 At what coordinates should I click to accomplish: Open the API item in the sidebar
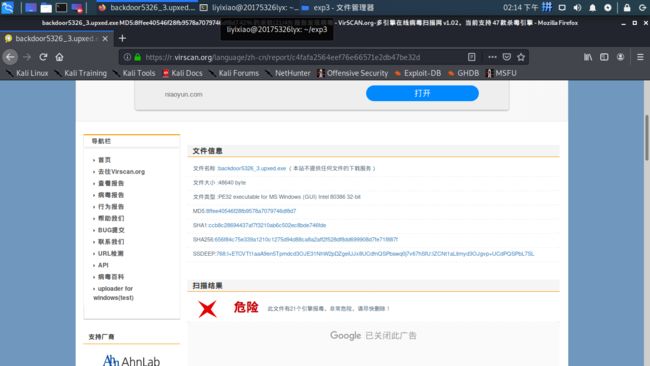(103, 265)
